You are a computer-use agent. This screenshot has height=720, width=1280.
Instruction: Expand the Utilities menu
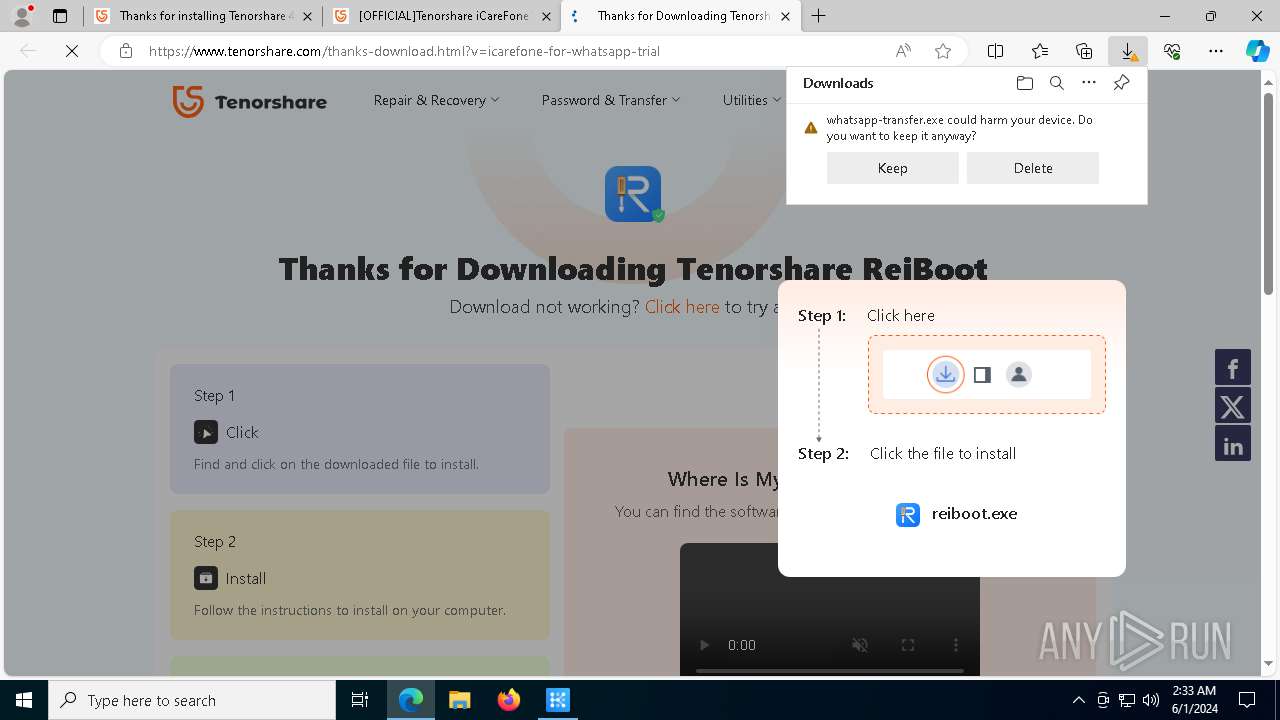click(x=752, y=100)
